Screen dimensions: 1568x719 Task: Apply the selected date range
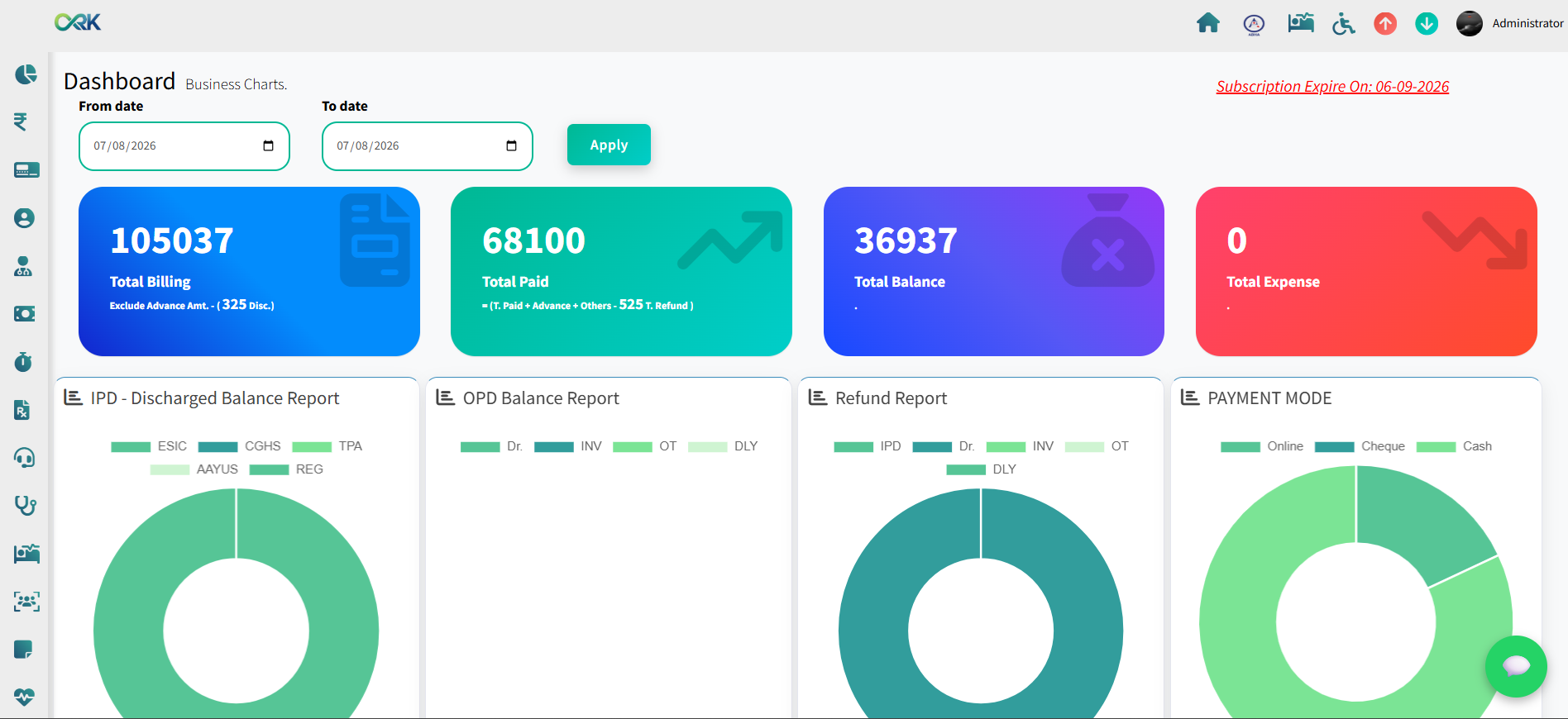pyautogui.click(x=609, y=145)
